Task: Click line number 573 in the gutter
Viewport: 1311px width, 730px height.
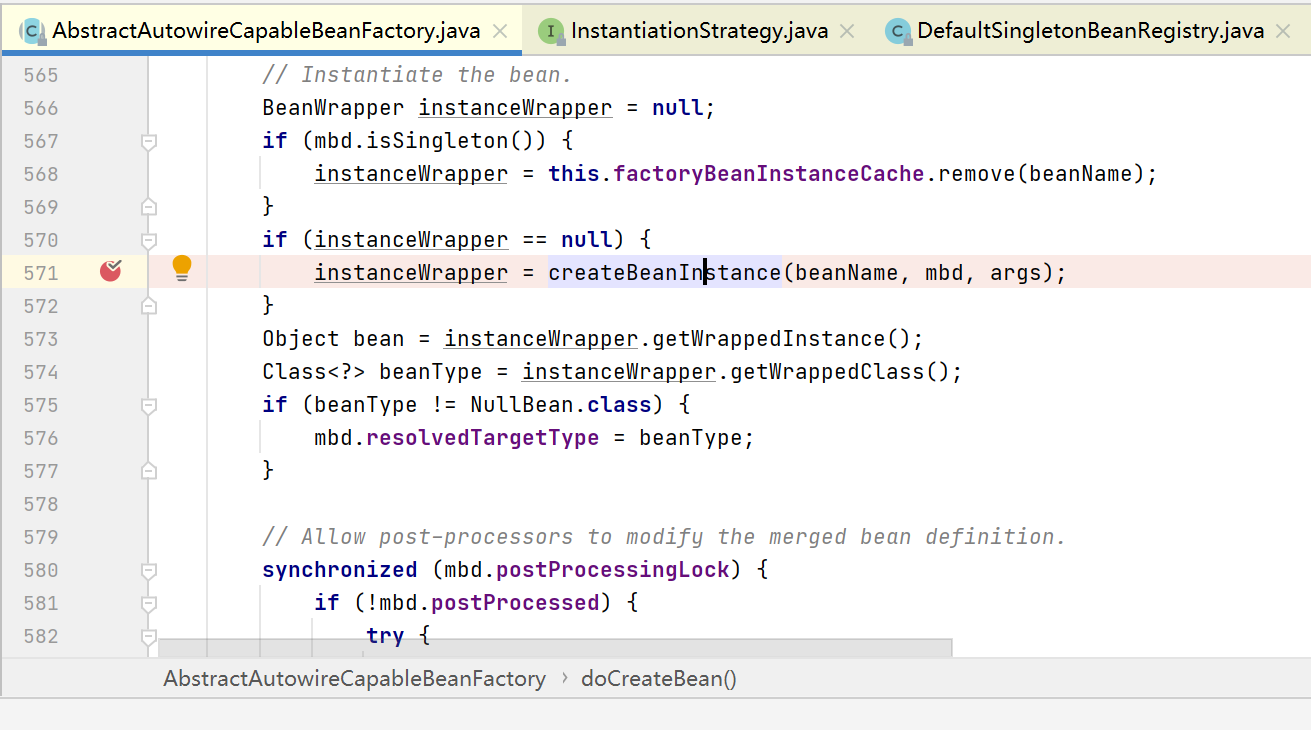Action: (x=41, y=339)
